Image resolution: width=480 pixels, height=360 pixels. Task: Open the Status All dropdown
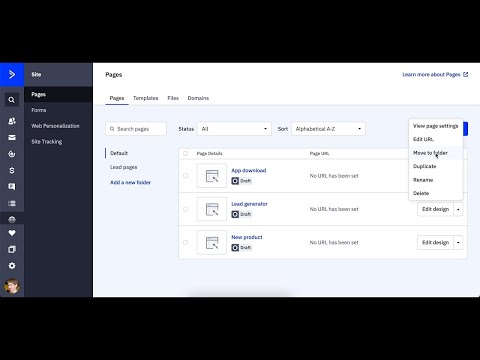(x=234, y=129)
